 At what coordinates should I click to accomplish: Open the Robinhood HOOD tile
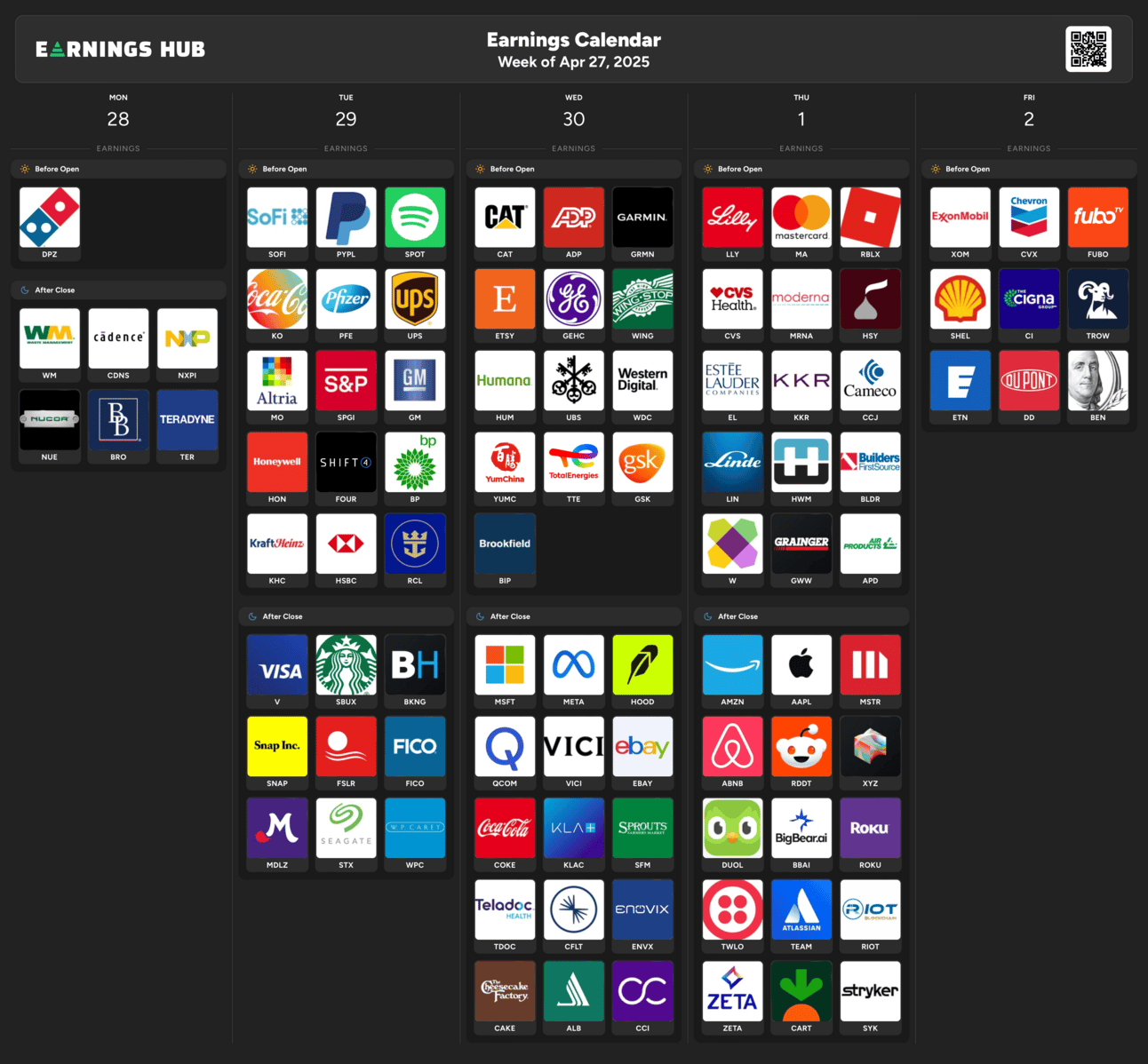coord(642,671)
